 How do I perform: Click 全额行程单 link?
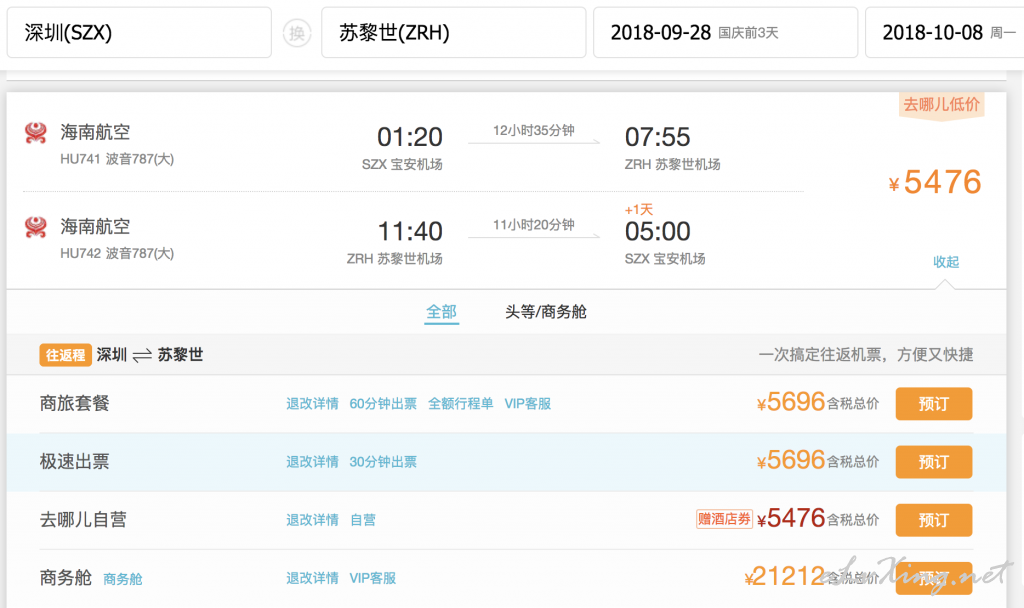[460, 404]
